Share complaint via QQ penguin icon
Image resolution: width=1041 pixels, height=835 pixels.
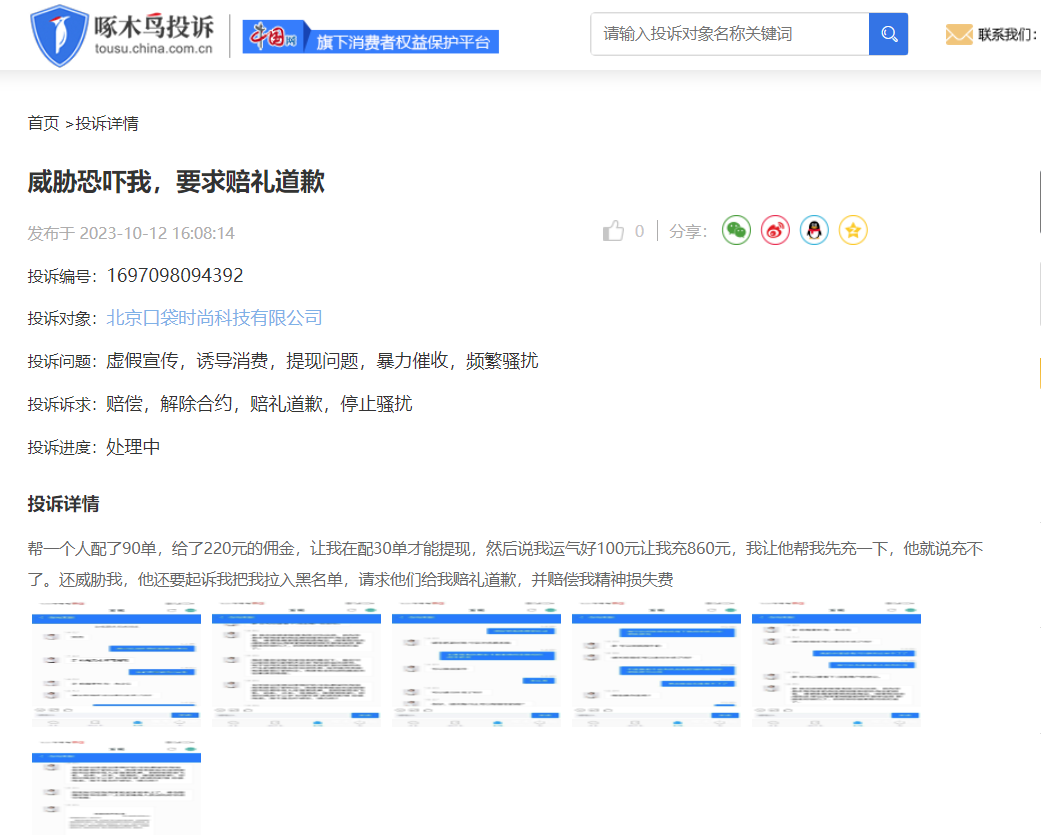click(814, 231)
